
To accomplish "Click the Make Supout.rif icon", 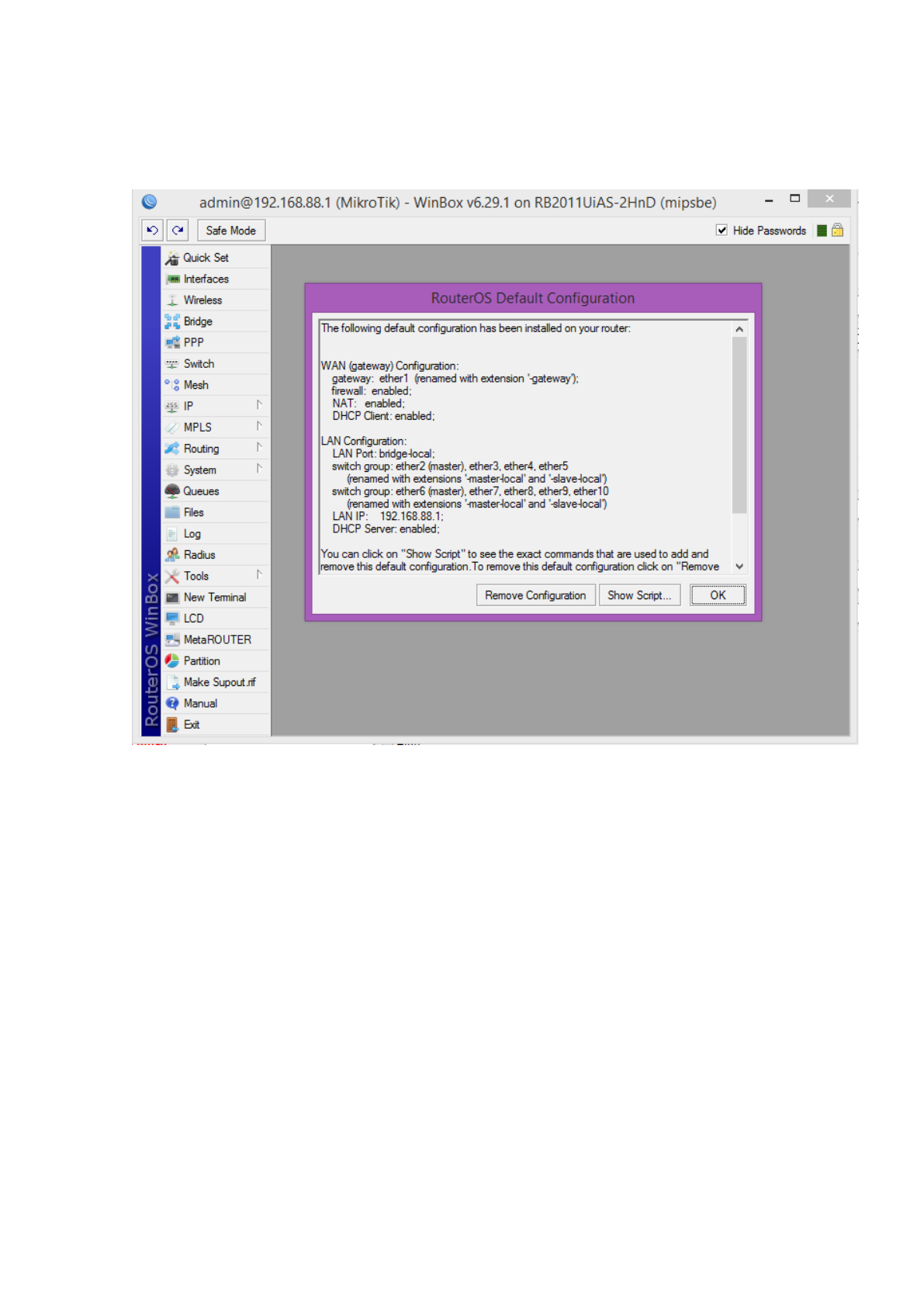I will [174, 682].
